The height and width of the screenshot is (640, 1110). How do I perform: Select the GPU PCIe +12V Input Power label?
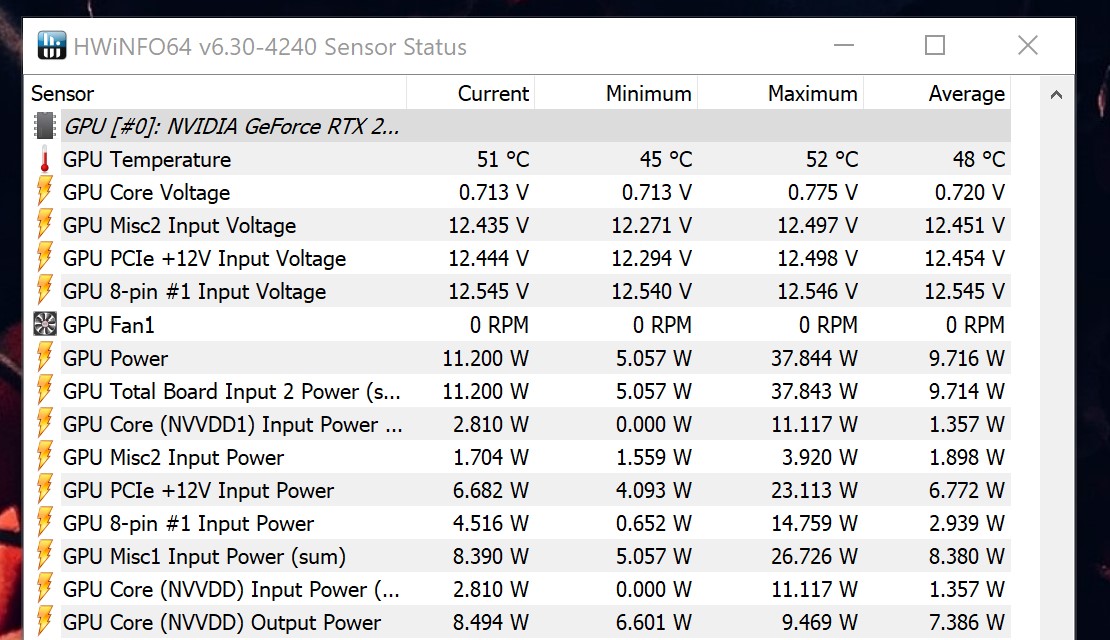[198, 490]
